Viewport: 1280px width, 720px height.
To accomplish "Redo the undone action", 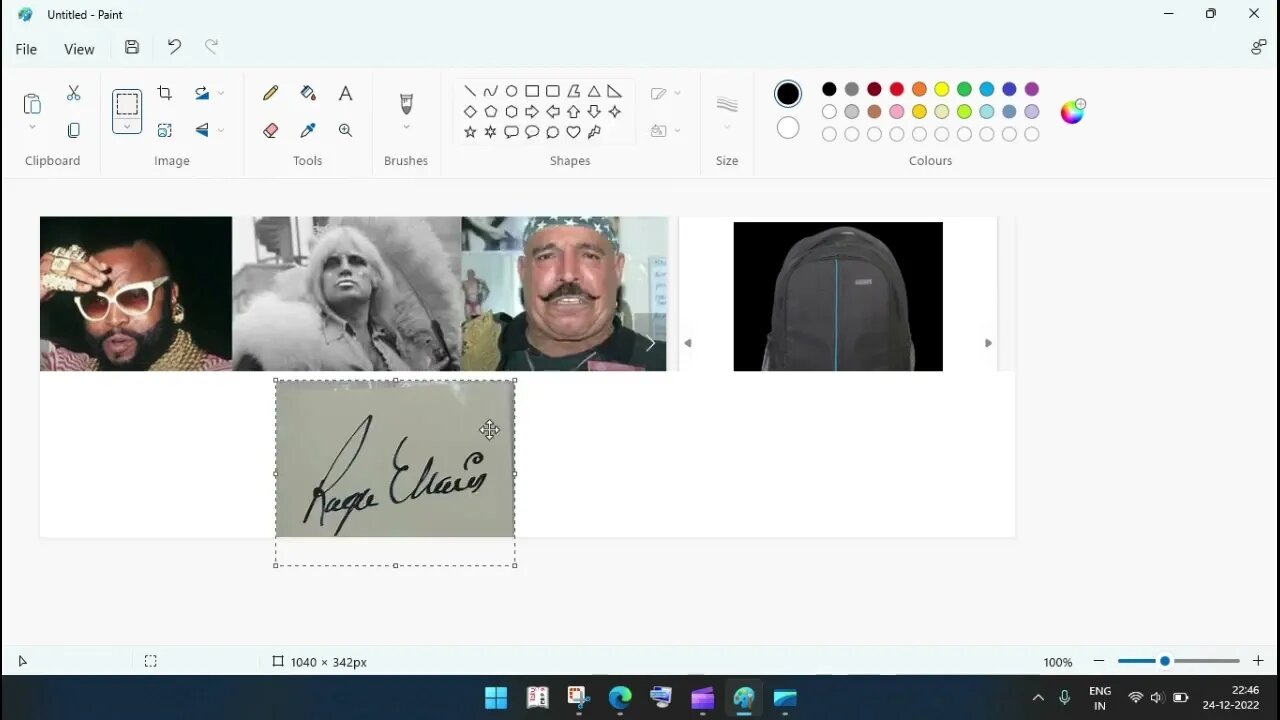I will point(211,46).
